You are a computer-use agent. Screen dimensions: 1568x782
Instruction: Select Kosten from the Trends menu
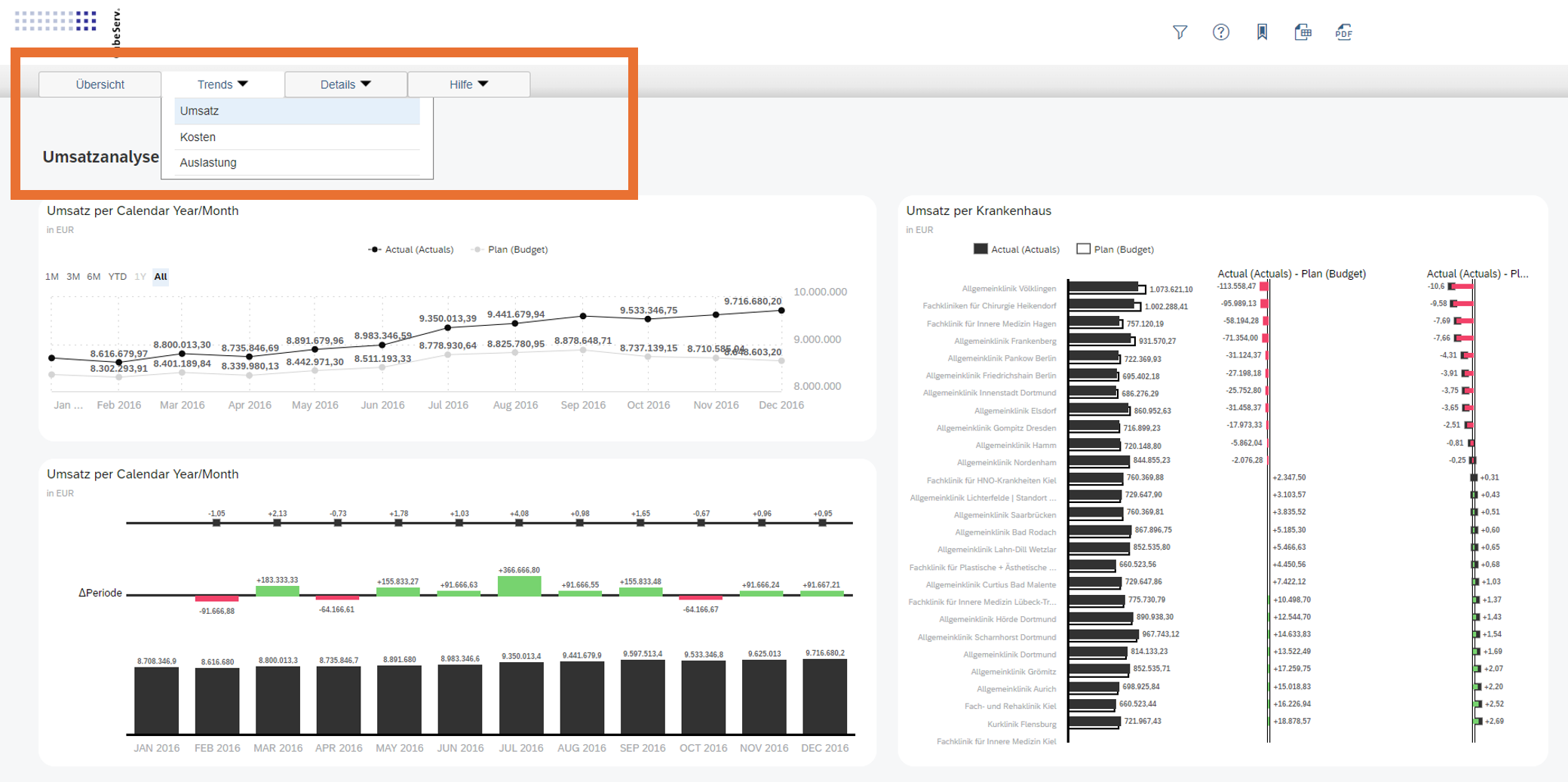197,136
